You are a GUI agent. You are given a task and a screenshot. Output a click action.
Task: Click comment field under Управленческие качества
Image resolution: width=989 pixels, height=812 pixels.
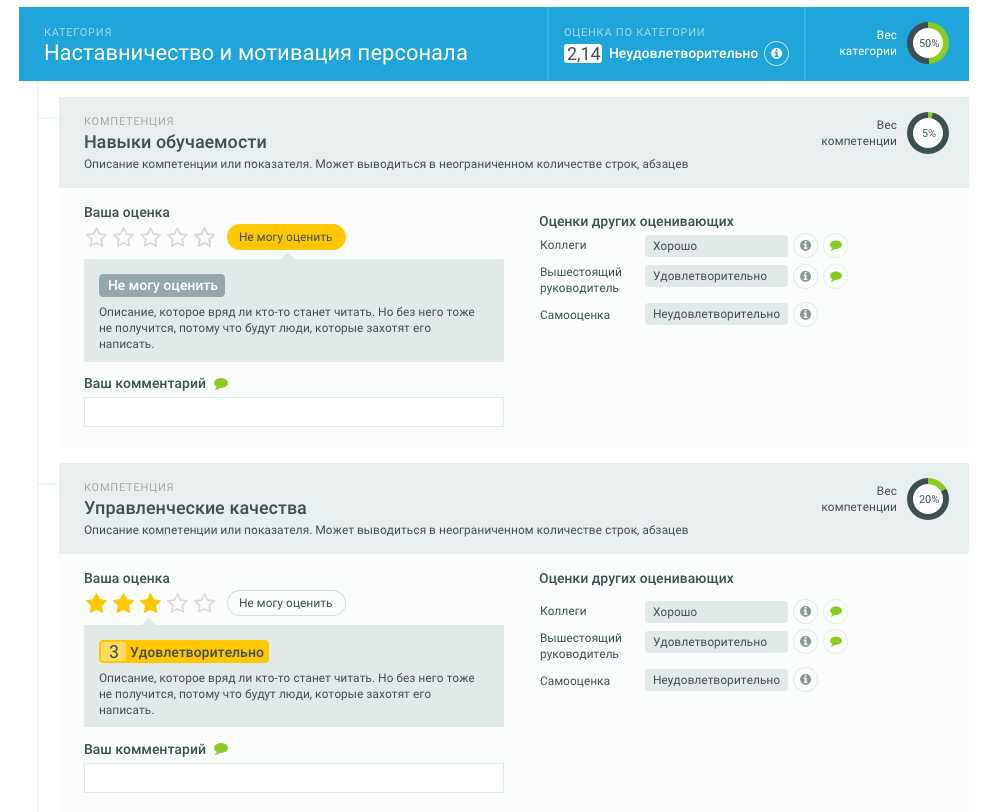point(294,778)
